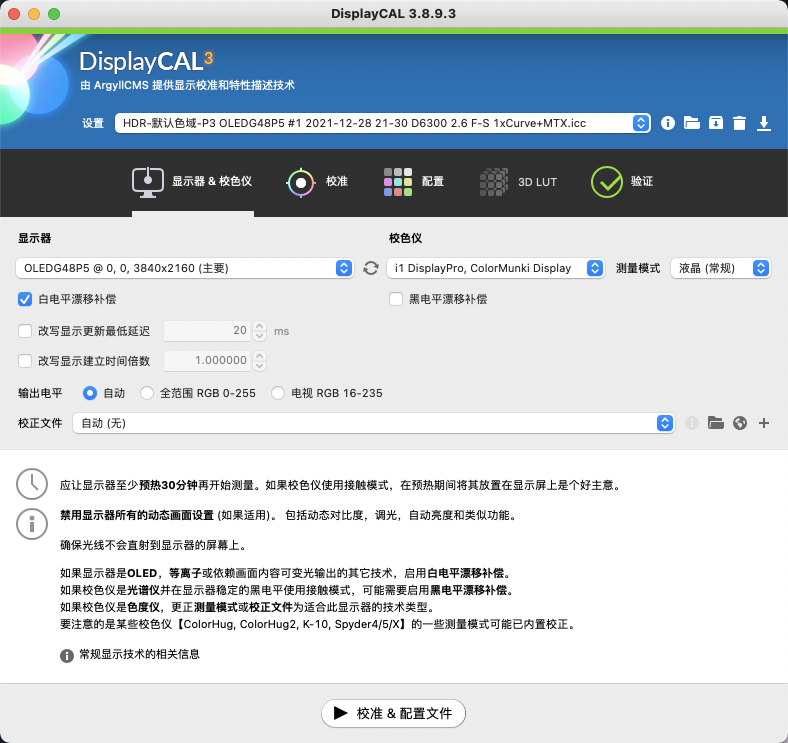The image size is (788, 743).
Task: Click clock icon next to warm-up note
Action: pos(32,484)
